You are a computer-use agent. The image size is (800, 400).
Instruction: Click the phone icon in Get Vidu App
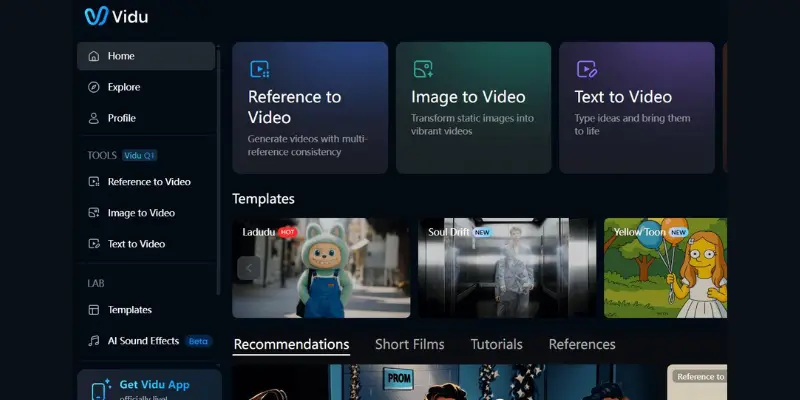click(x=98, y=391)
